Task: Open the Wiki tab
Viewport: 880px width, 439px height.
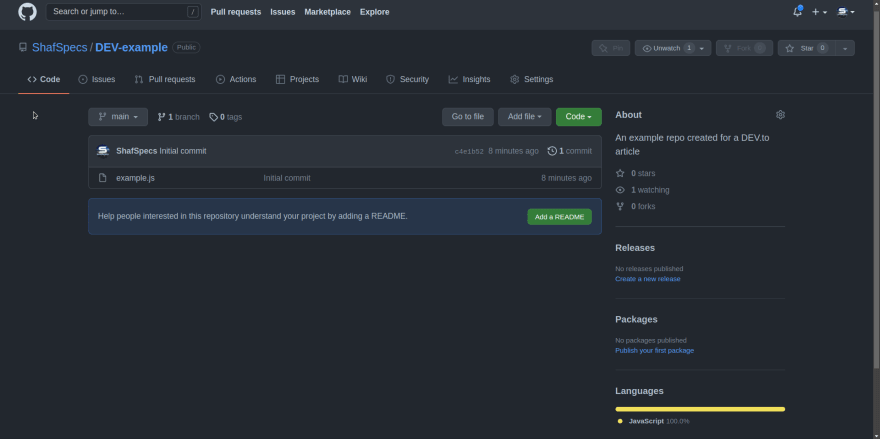Action: point(353,80)
